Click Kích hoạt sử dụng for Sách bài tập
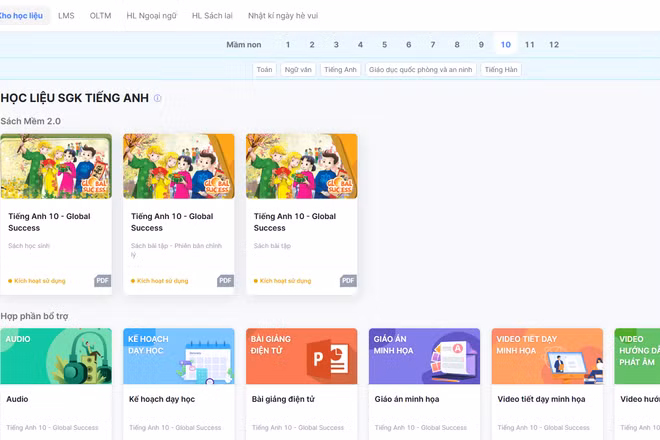The image size is (660, 440). [x=282, y=281]
